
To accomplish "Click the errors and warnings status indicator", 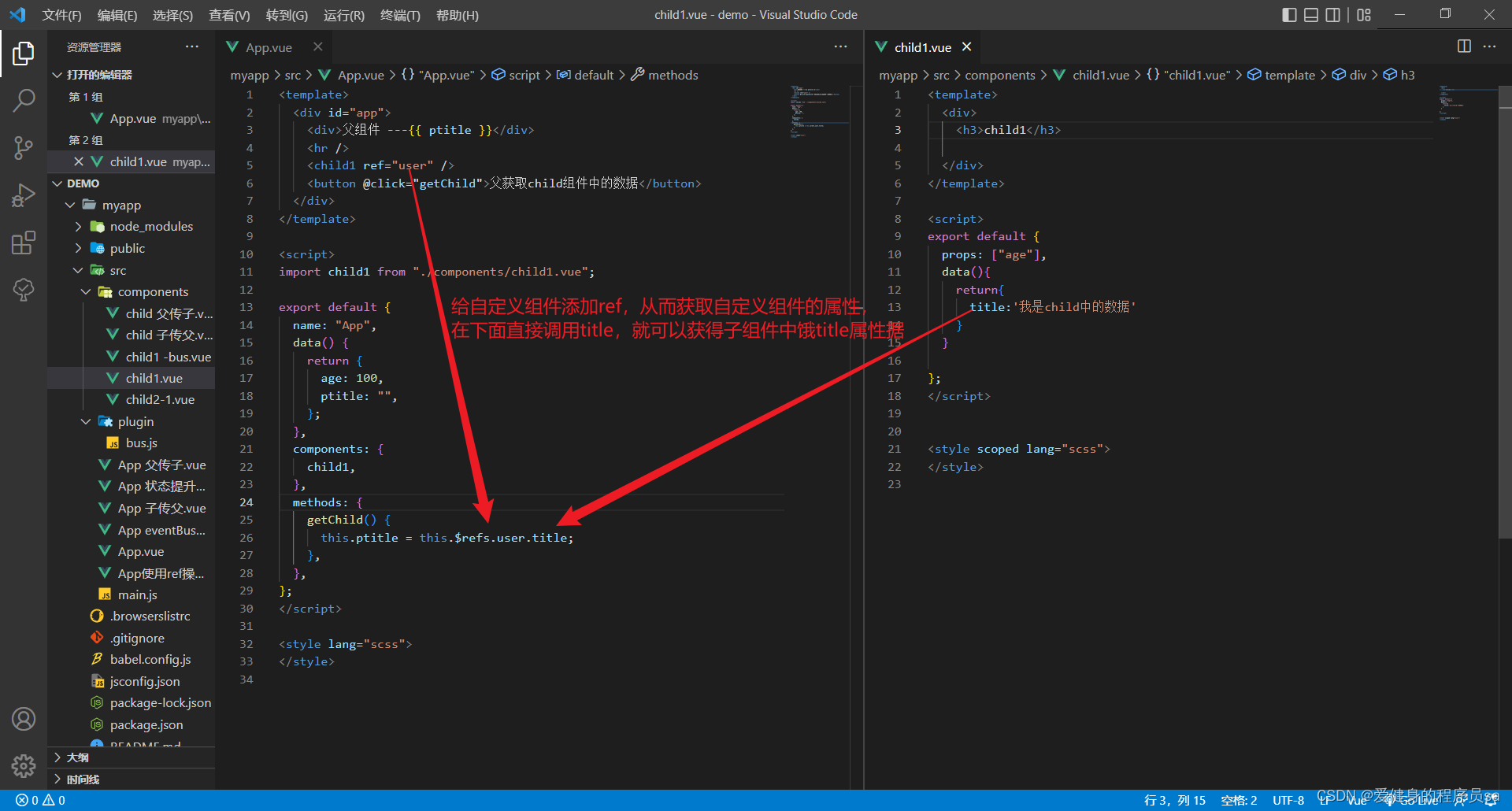I will 41,800.
